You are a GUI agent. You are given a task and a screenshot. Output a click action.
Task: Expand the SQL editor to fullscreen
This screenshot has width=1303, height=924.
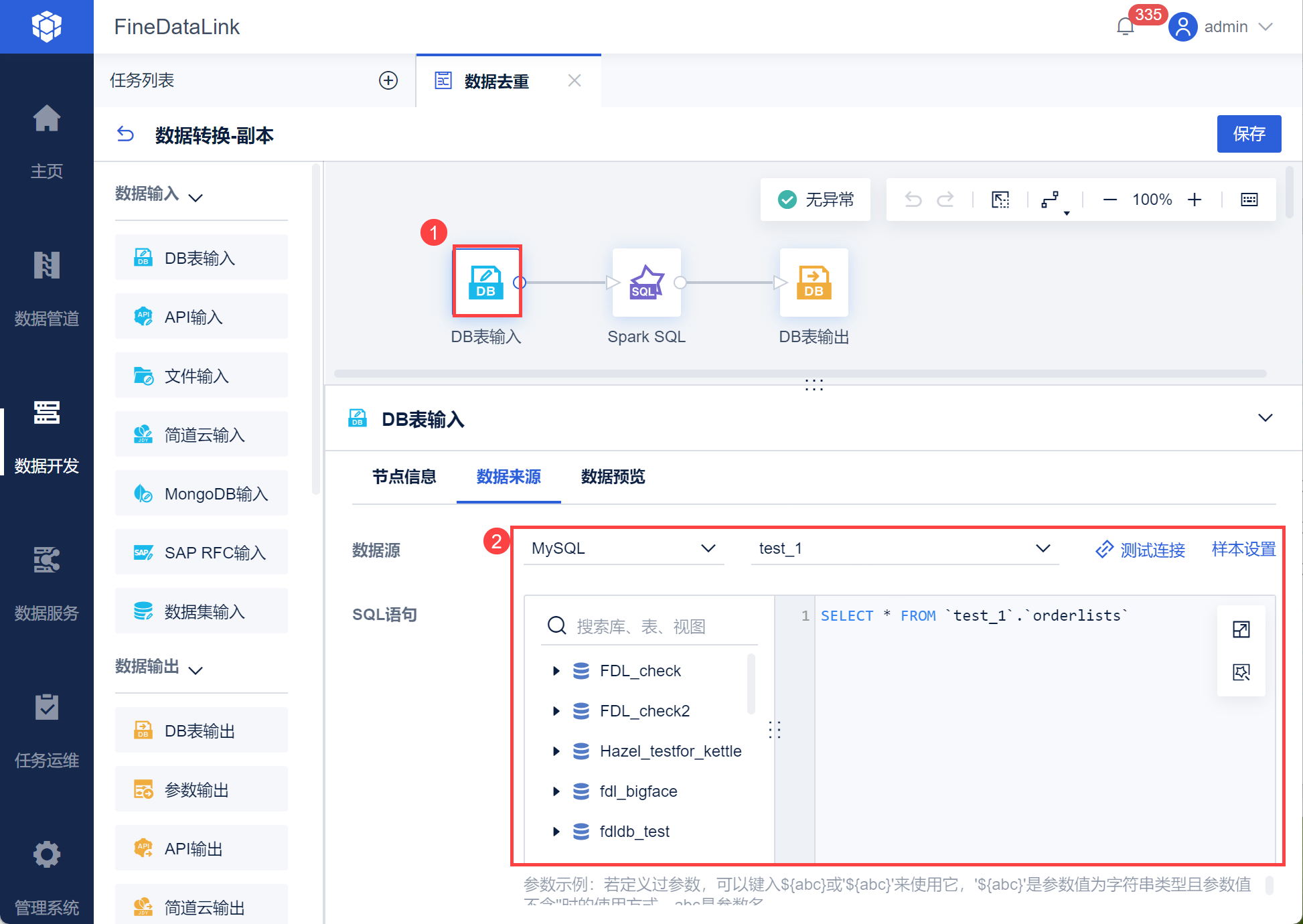[1241, 629]
